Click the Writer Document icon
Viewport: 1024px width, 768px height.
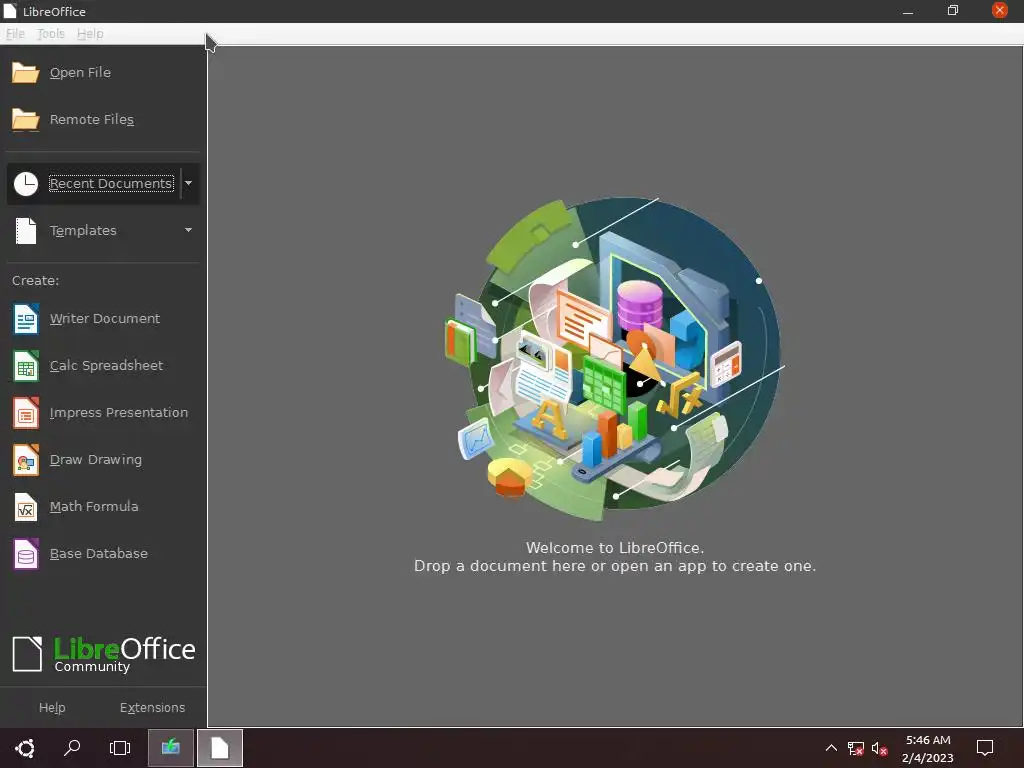tap(25, 319)
